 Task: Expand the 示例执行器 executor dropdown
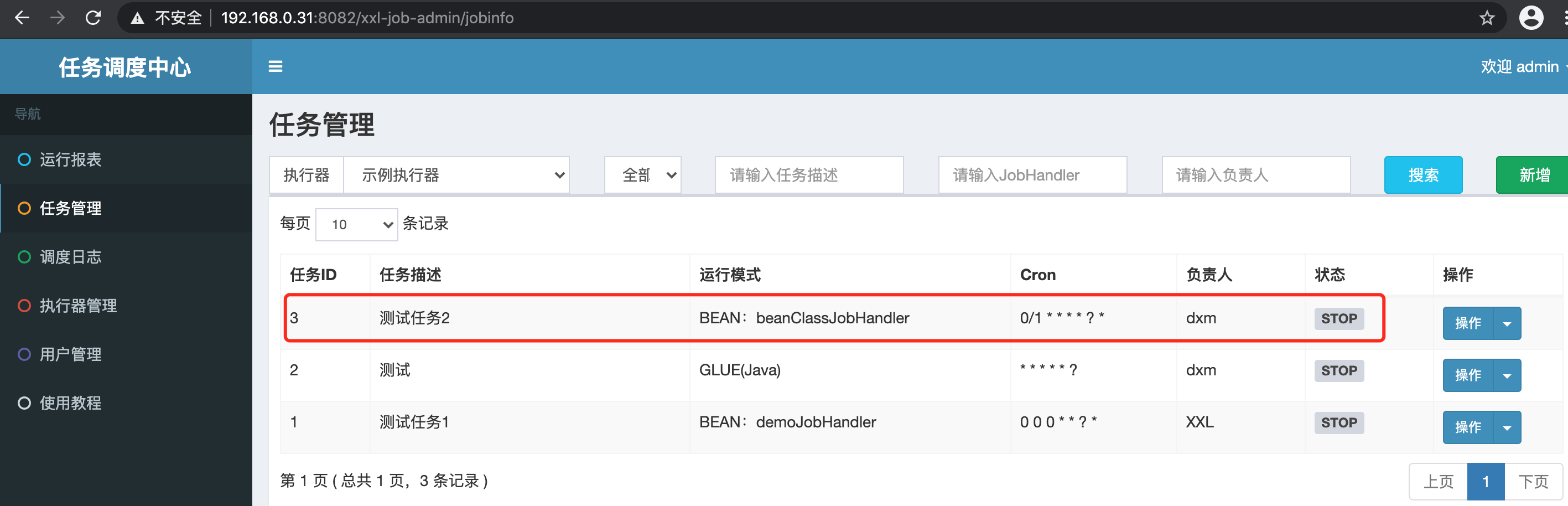(456, 175)
